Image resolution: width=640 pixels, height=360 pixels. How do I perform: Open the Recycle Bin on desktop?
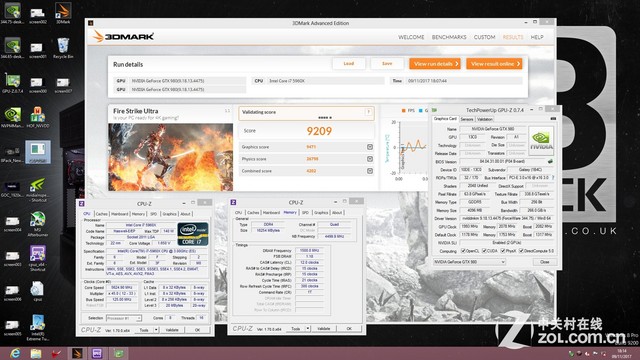(63, 47)
